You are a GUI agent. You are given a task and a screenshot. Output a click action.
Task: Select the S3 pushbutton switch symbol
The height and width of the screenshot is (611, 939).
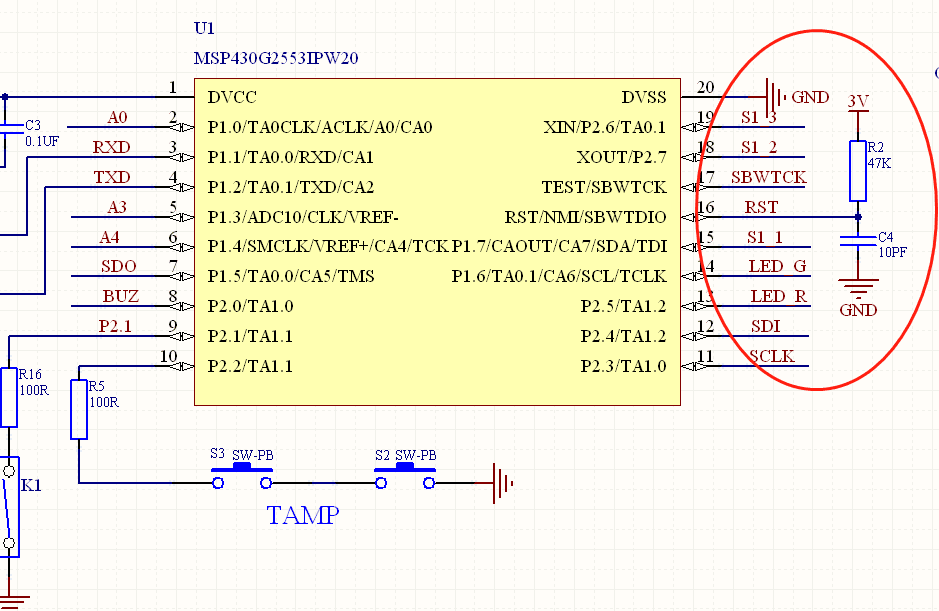242,476
